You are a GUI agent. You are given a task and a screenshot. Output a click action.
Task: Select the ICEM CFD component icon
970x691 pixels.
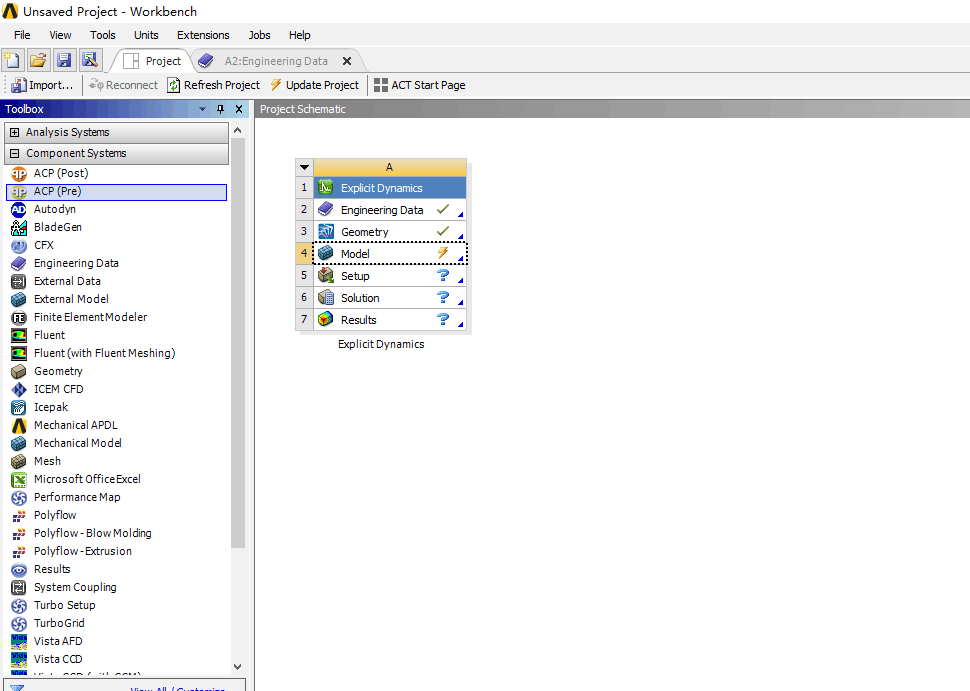tap(18, 389)
